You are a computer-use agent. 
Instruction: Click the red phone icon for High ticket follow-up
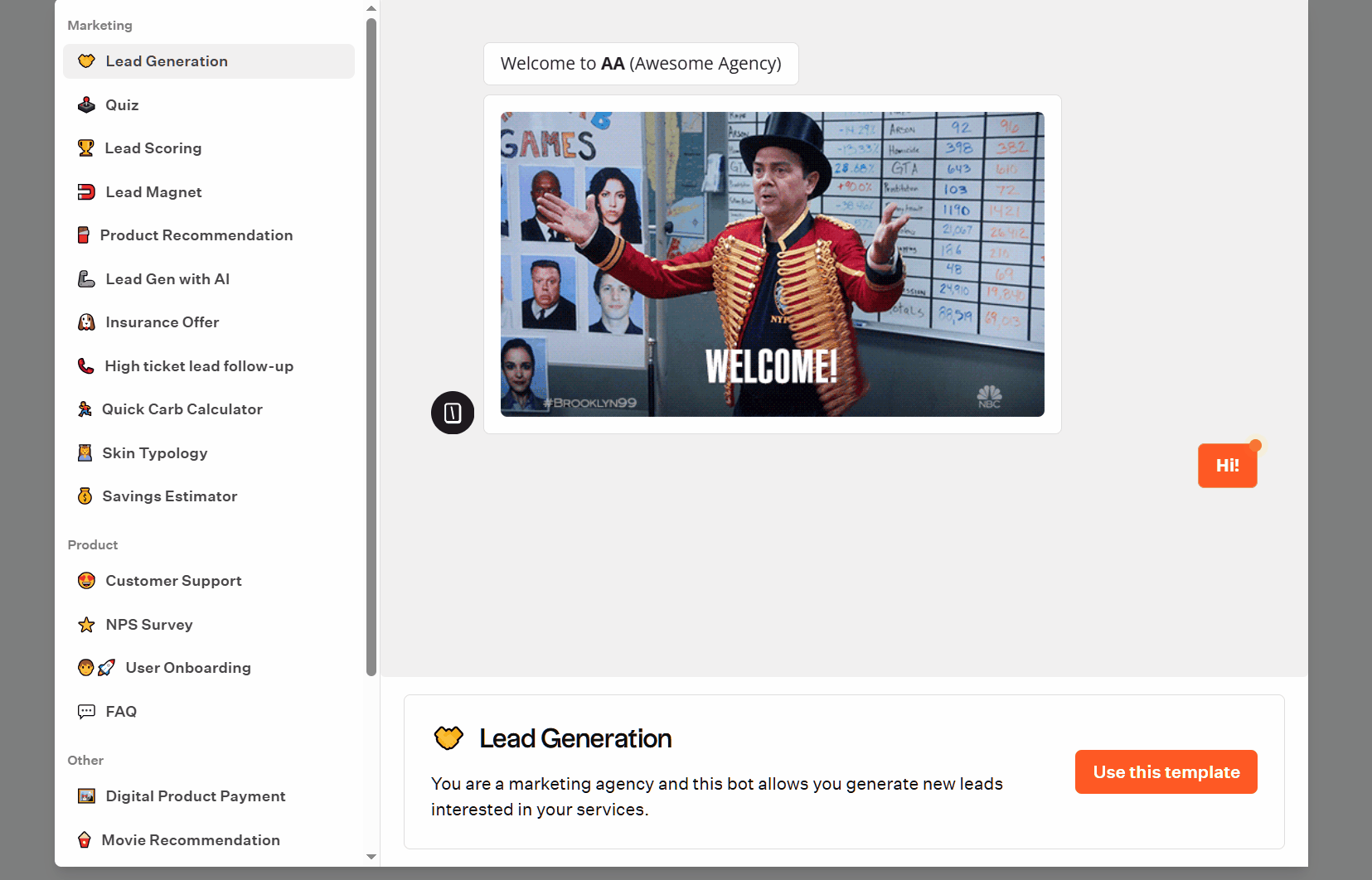point(85,366)
